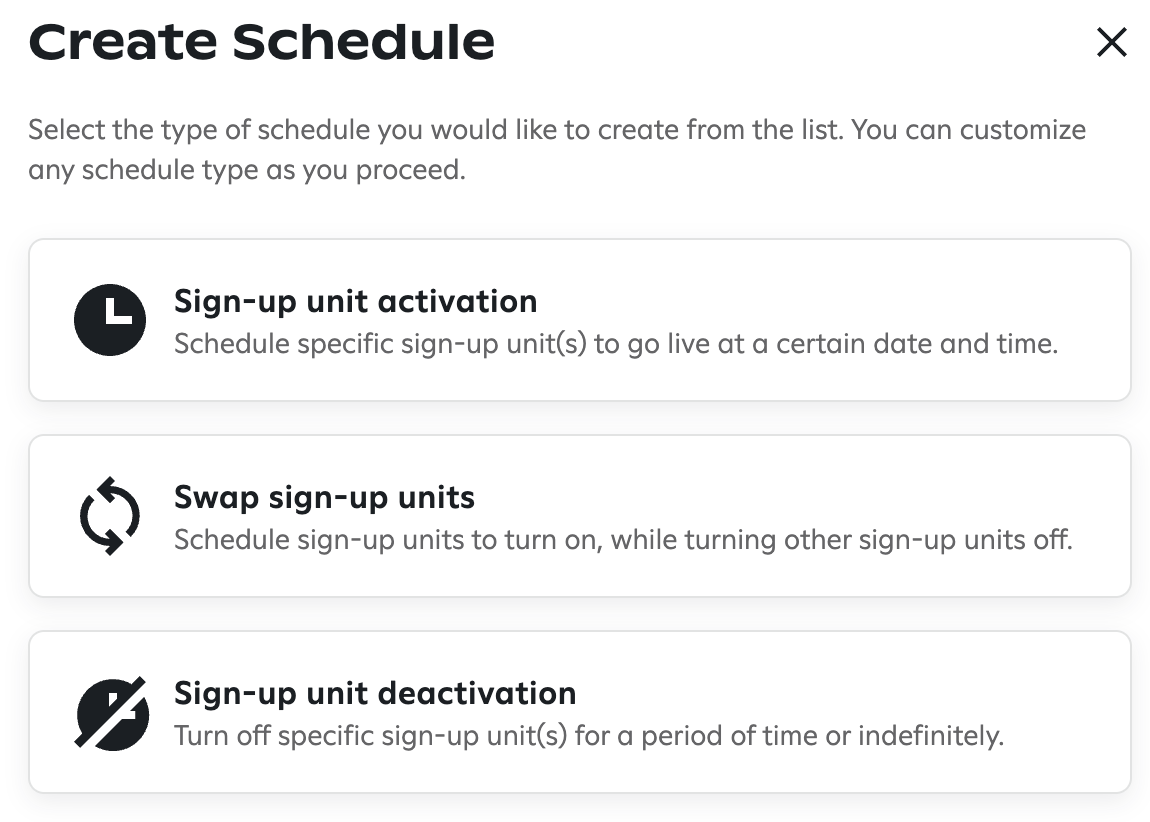Close the Create Schedule dialog
Screen dimensions: 1150x822
pos(1111,43)
